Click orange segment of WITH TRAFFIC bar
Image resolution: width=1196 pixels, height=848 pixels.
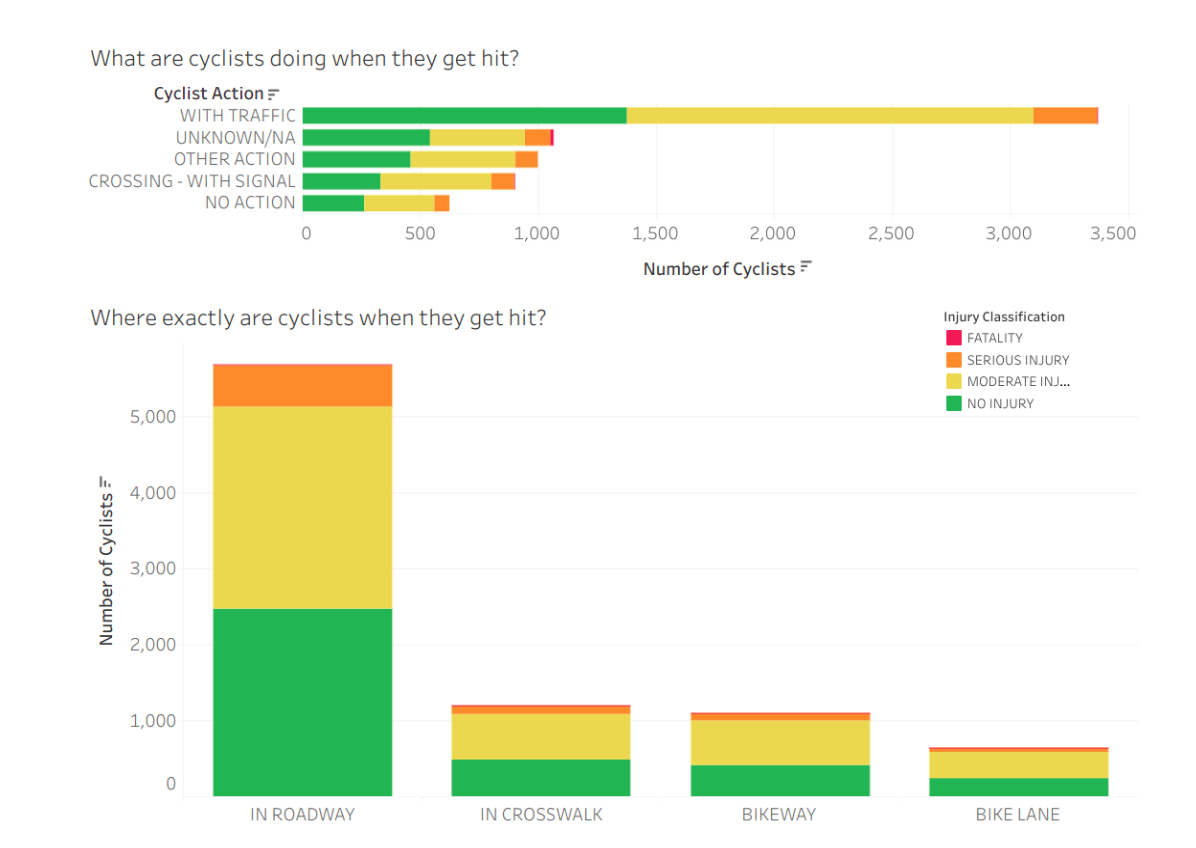click(x=1065, y=116)
